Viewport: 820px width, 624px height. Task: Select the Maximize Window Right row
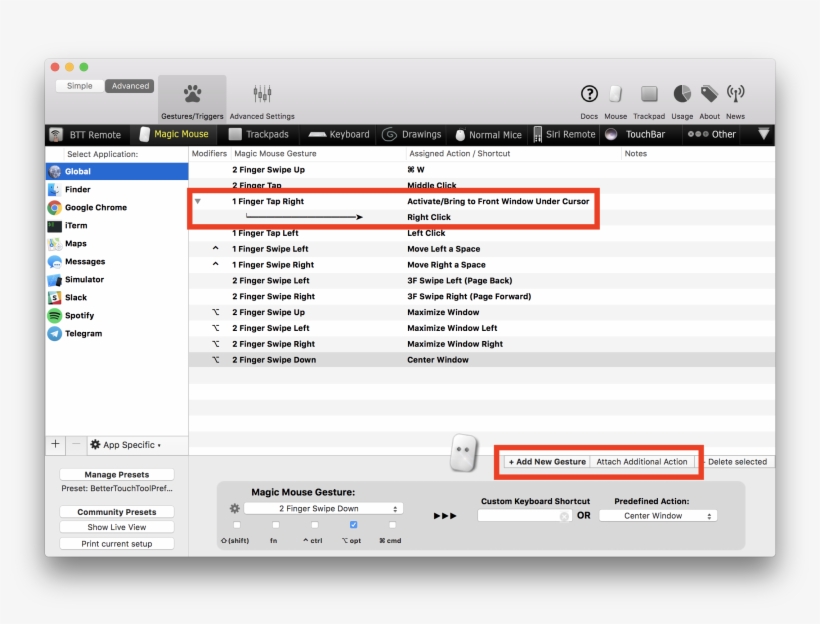(x=482, y=344)
